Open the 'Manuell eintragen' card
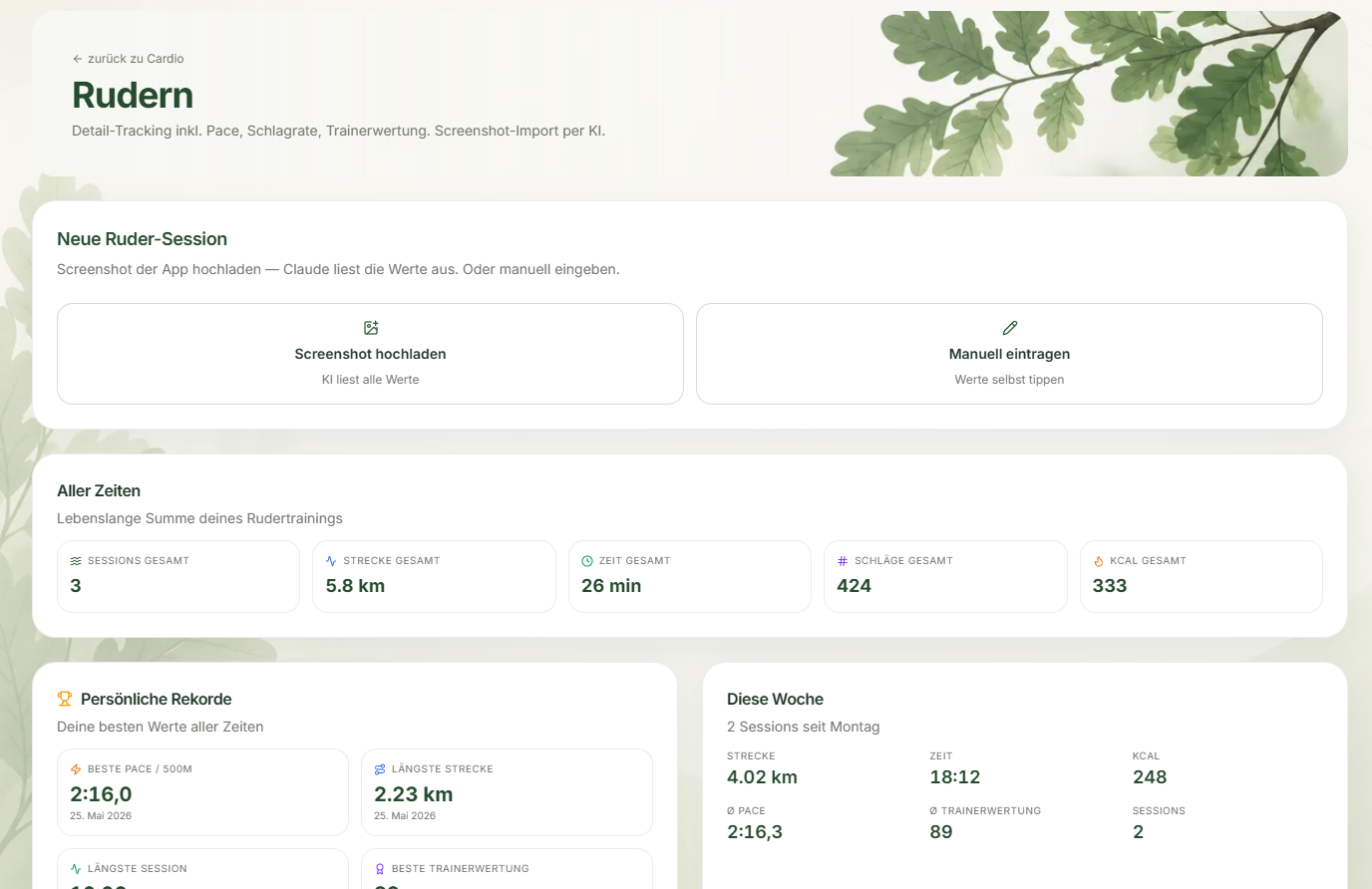This screenshot has width=1372, height=889. (1009, 354)
